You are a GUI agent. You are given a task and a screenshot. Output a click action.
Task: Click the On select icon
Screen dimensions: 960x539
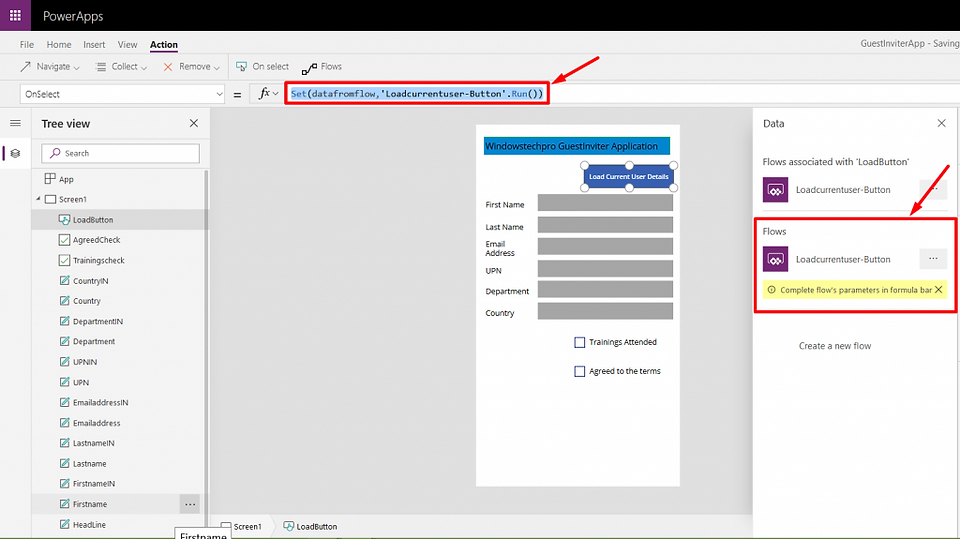click(x=242, y=67)
